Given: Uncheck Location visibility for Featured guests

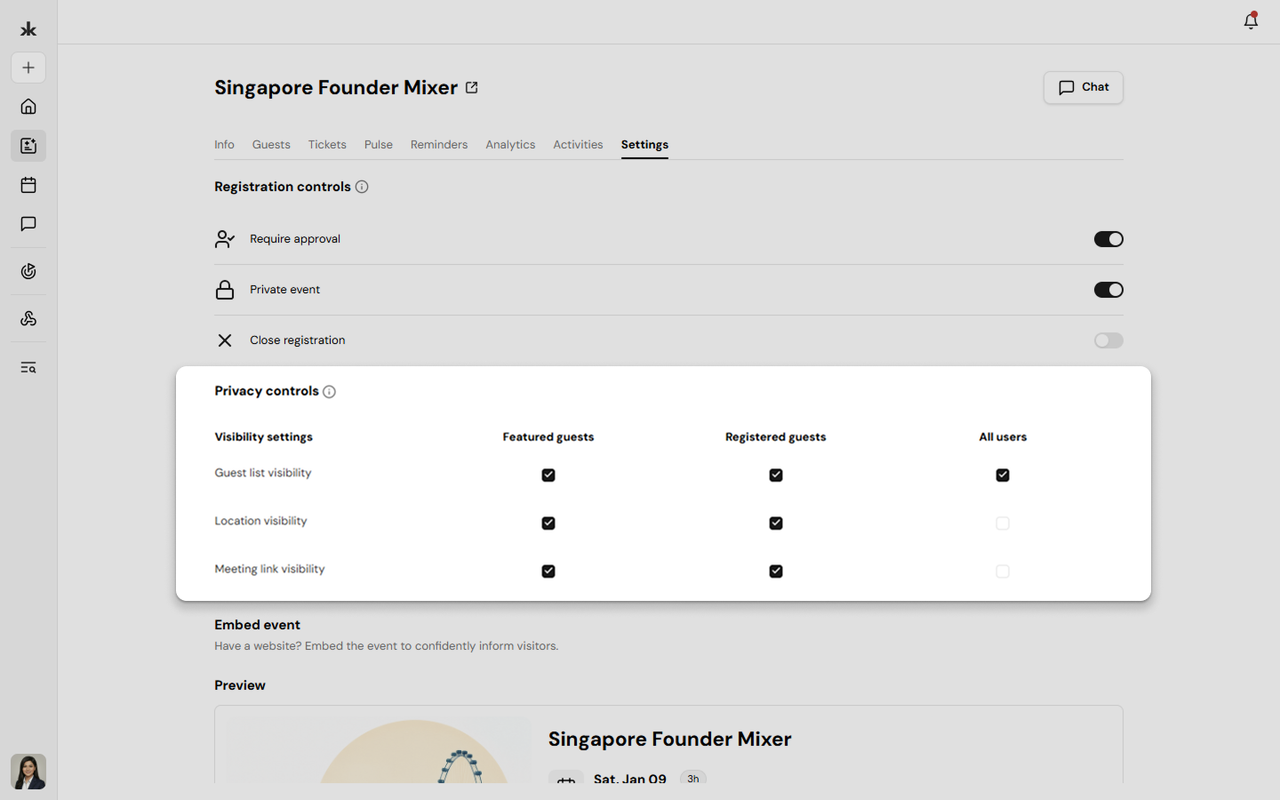Looking at the screenshot, I should (x=548, y=523).
